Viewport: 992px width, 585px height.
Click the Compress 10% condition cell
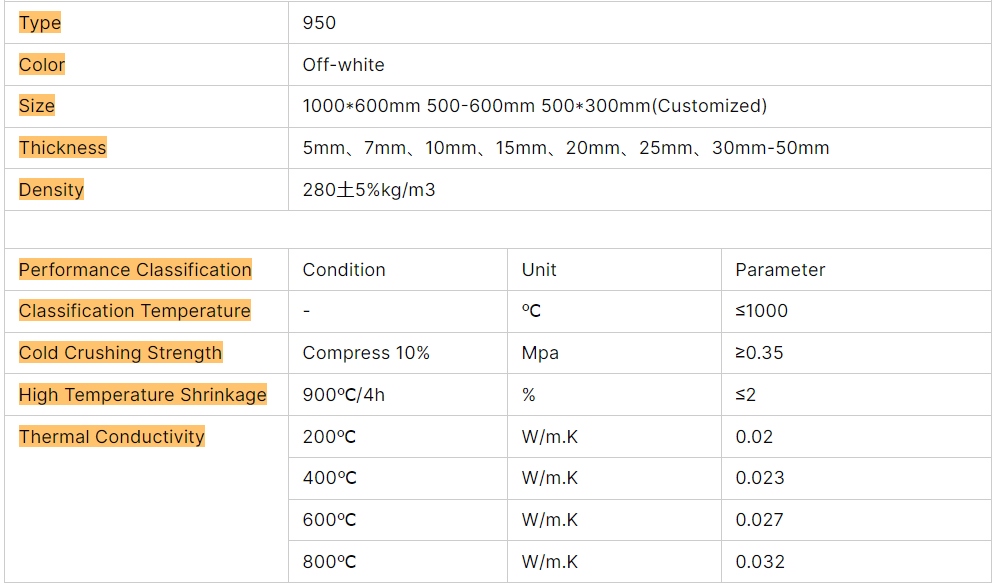[x=366, y=353]
